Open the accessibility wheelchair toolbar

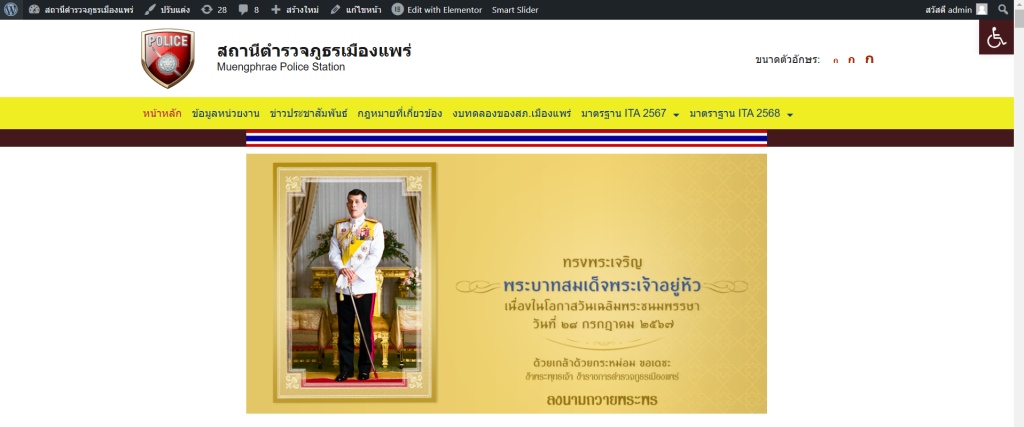(x=996, y=37)
